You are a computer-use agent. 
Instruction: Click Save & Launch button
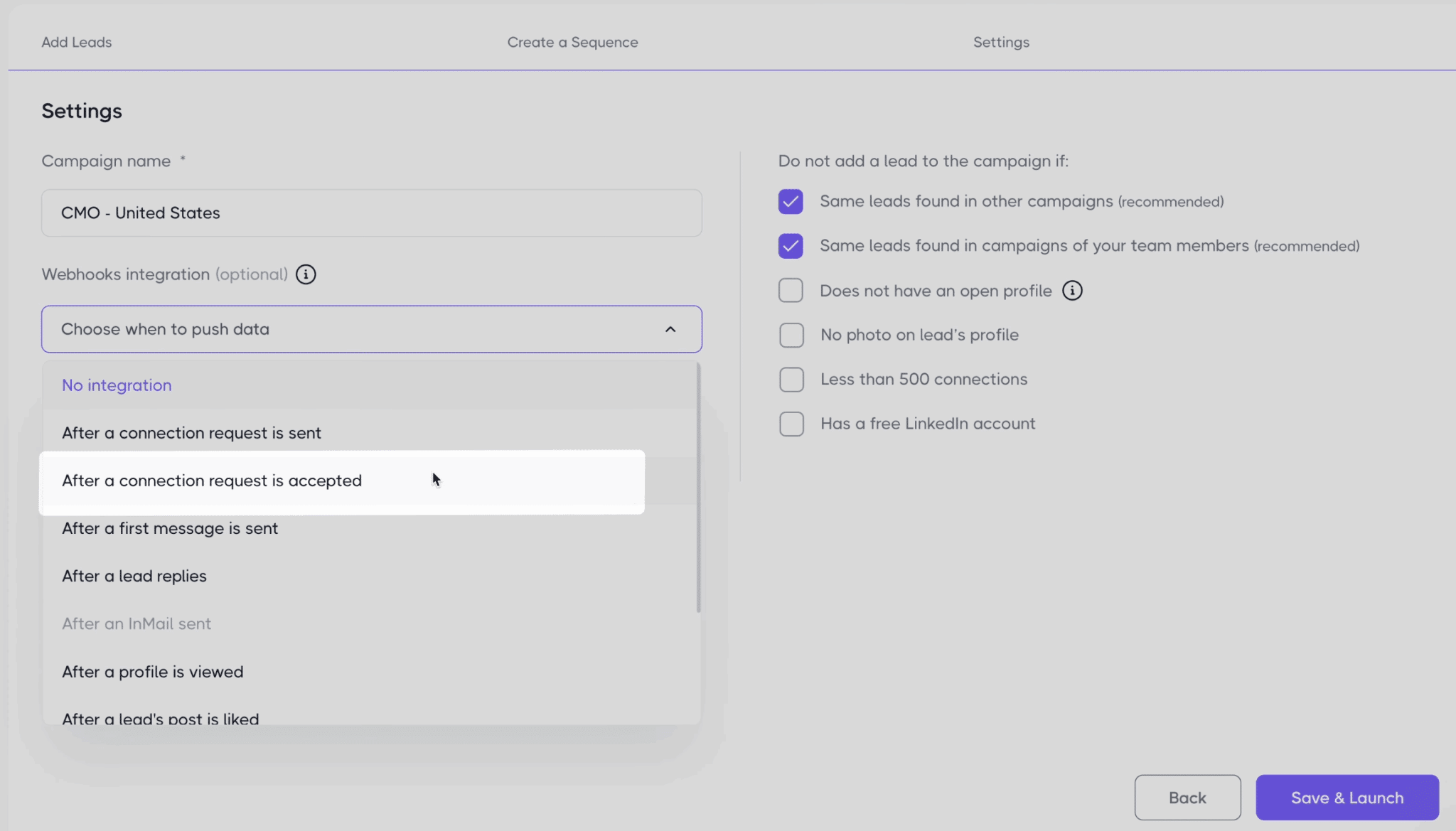(1347, 798)
